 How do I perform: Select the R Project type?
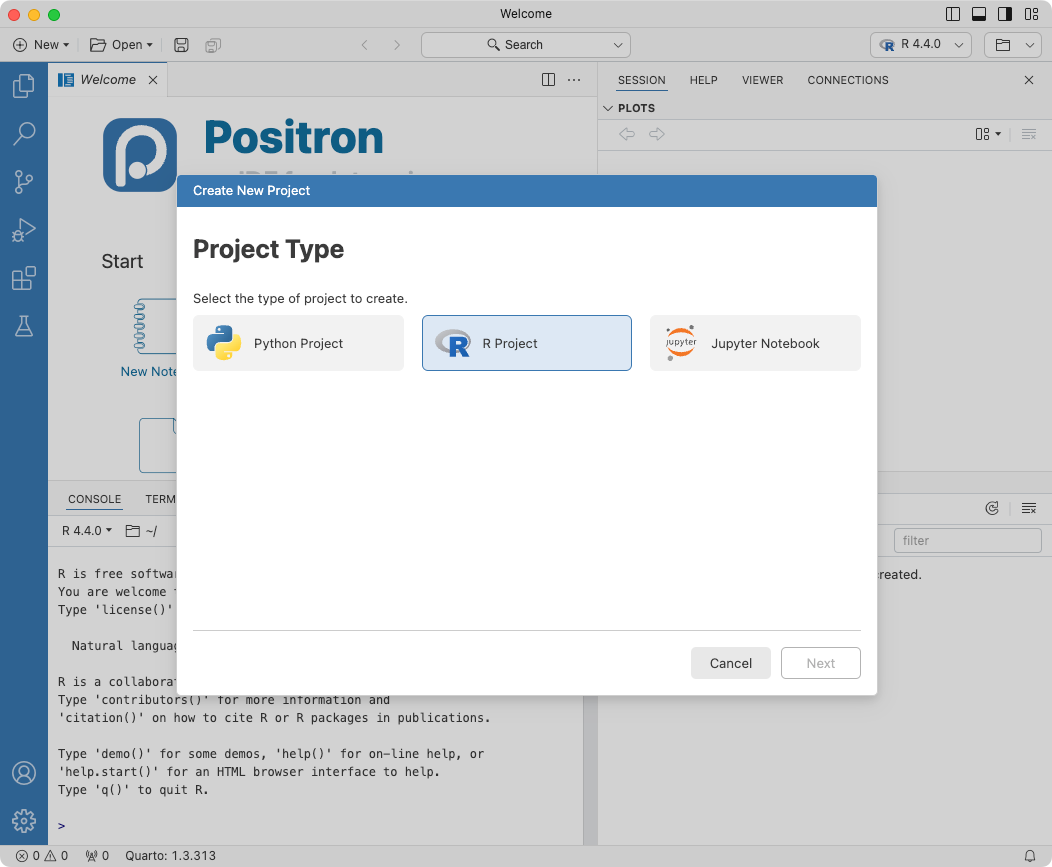[x=526, y=343]
